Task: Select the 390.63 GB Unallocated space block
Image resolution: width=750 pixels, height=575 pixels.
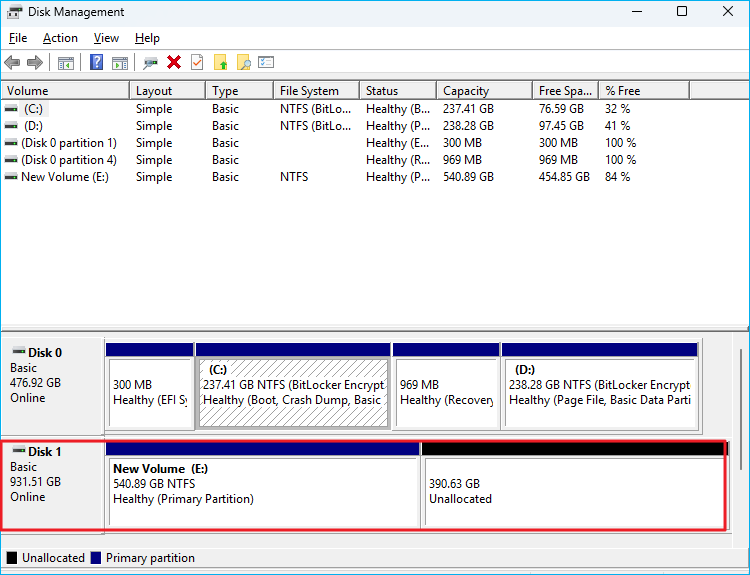Action: (574, 491)
